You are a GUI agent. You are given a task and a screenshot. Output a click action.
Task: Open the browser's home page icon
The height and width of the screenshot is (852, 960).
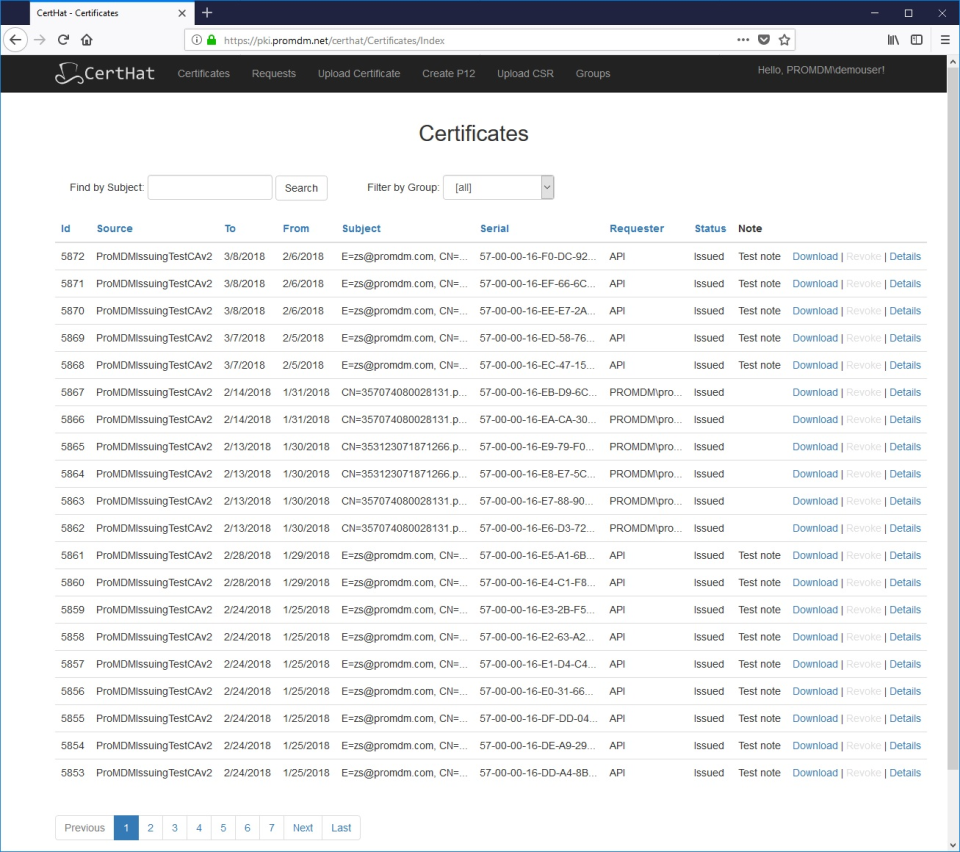coord(86,42)
